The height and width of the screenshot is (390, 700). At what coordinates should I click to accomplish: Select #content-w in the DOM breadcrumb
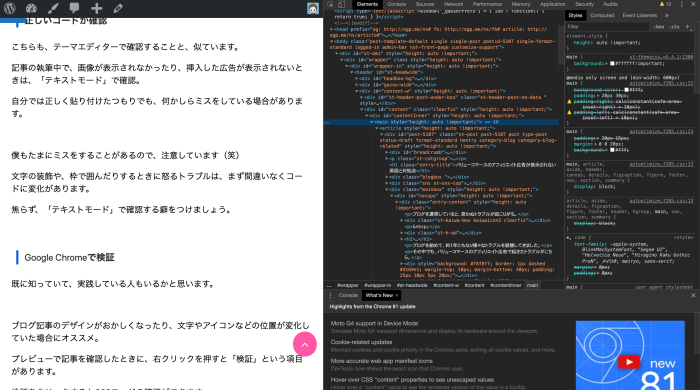click(446, 285)
